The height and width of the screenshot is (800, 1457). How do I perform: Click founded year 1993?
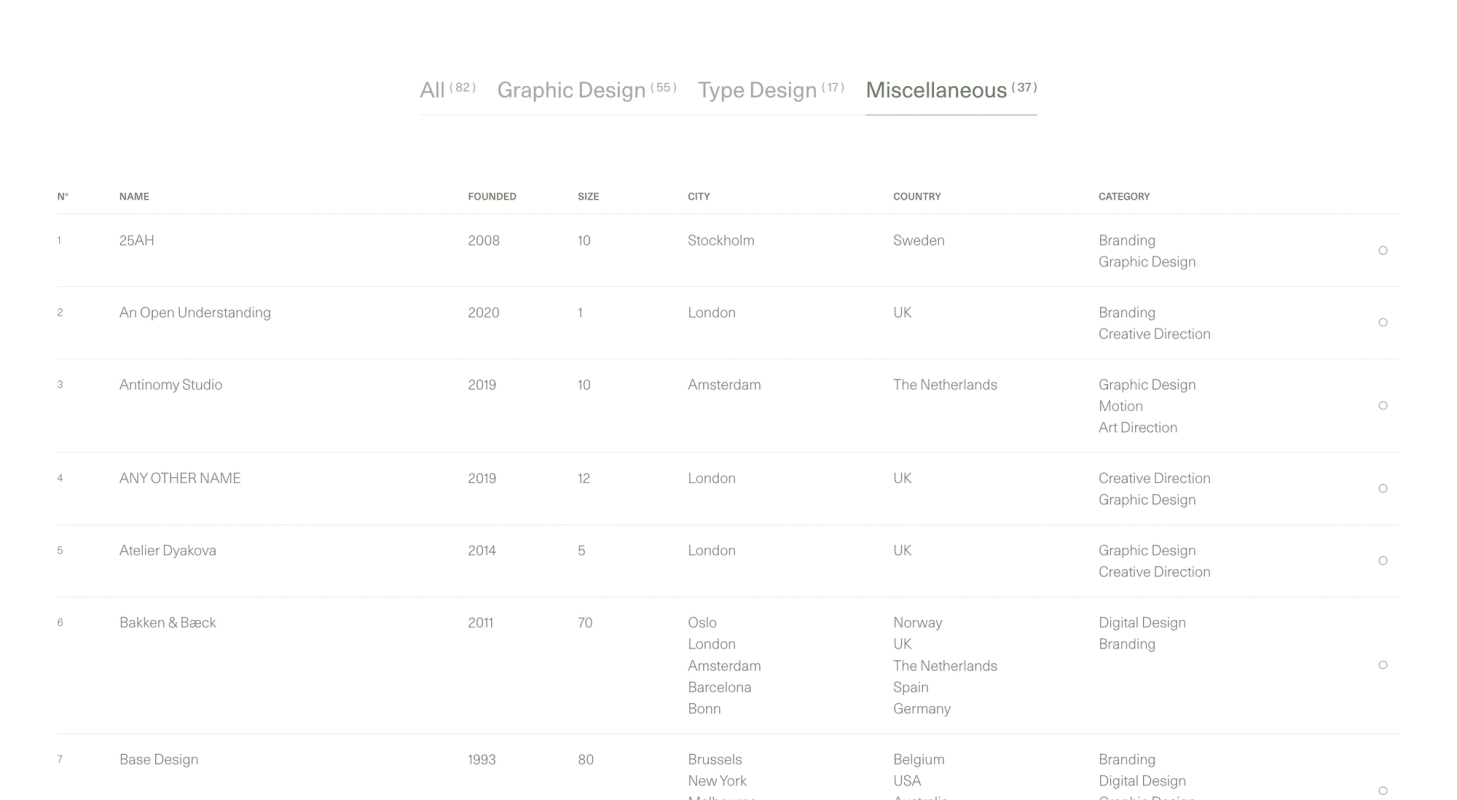[482, 760]
